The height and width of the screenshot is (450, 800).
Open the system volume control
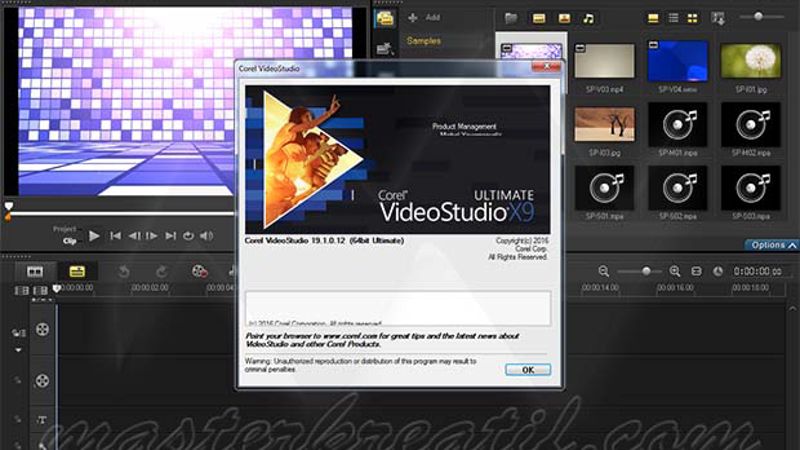pyautogui.click(x=207, y=236)
